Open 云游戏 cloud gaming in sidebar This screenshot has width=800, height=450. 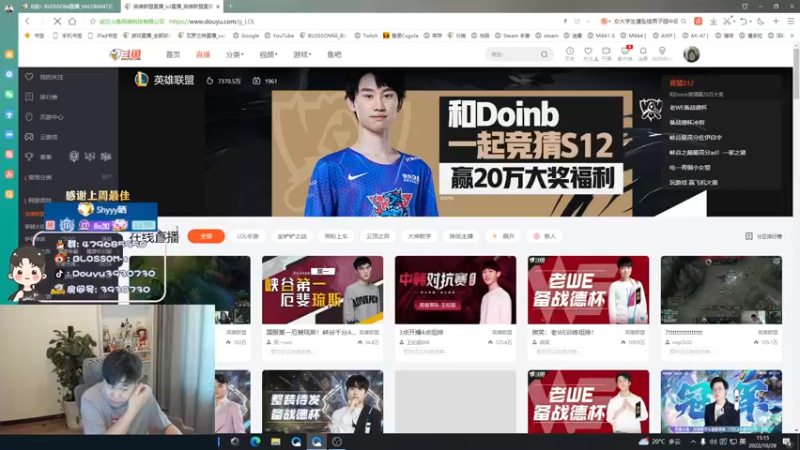(48, 137)
